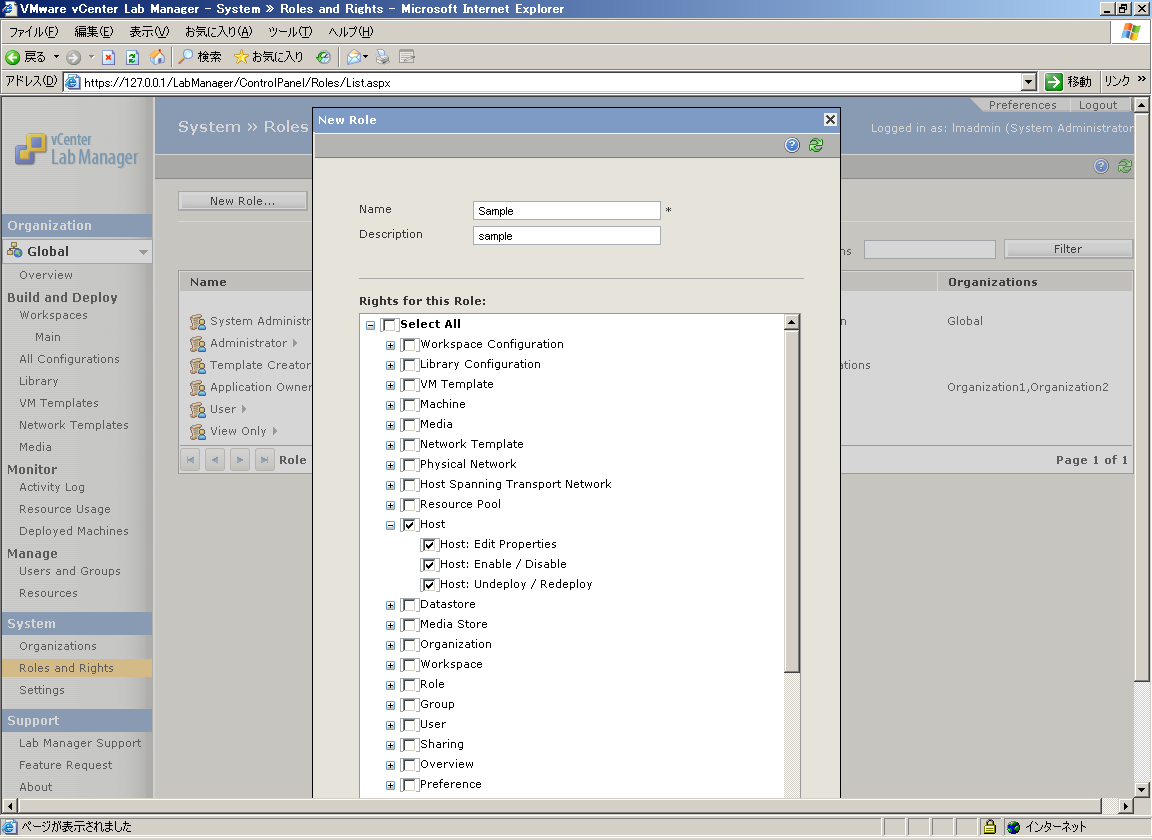Uncheck Host: Undeploy / Redeploy checkbox
Image resolution: width=1152 pixels, height=840 pixels.
click(429, 585)
